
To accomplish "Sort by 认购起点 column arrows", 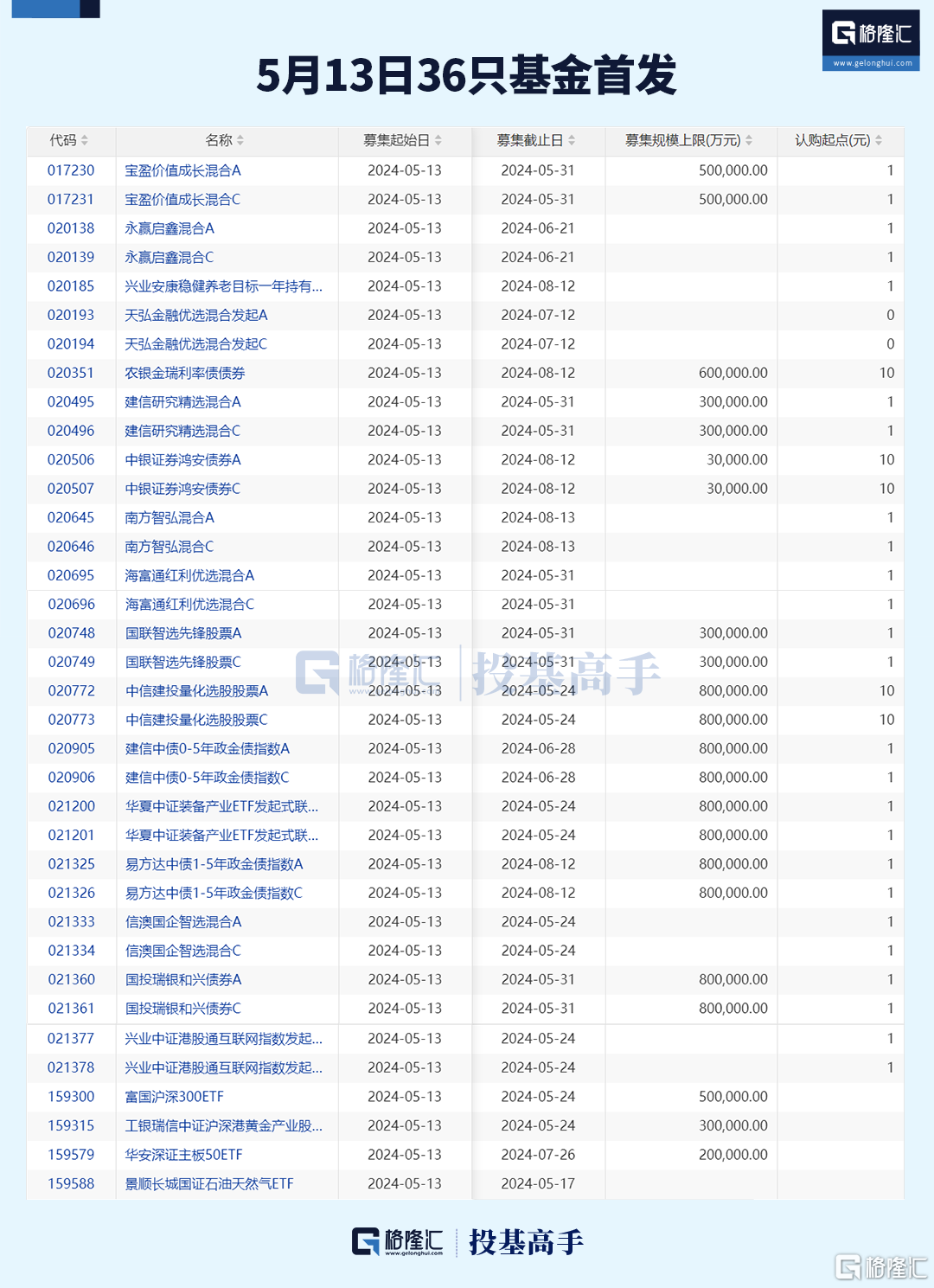I will point(879,140).
